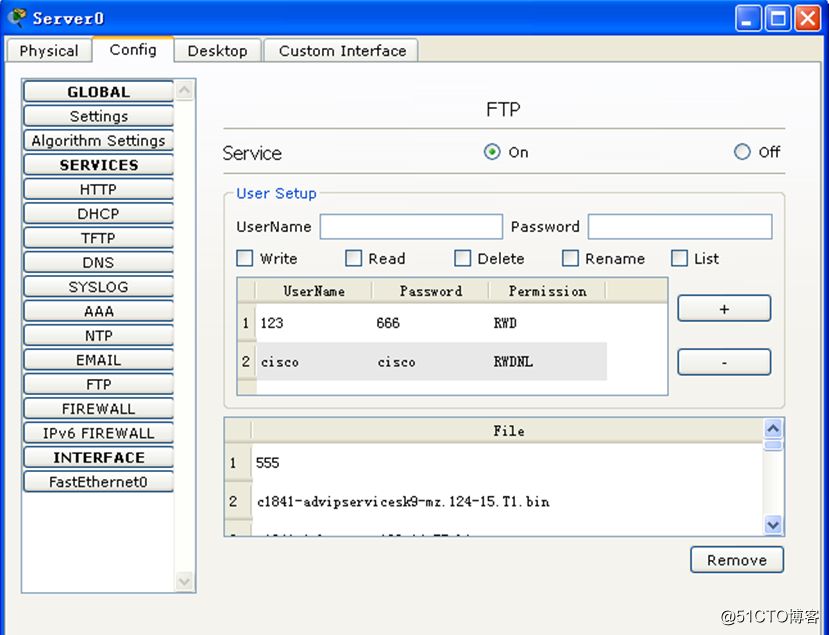Turn the FTP service Off
The height and width of the screenshot is (635, 829).
tap(742, 152)
